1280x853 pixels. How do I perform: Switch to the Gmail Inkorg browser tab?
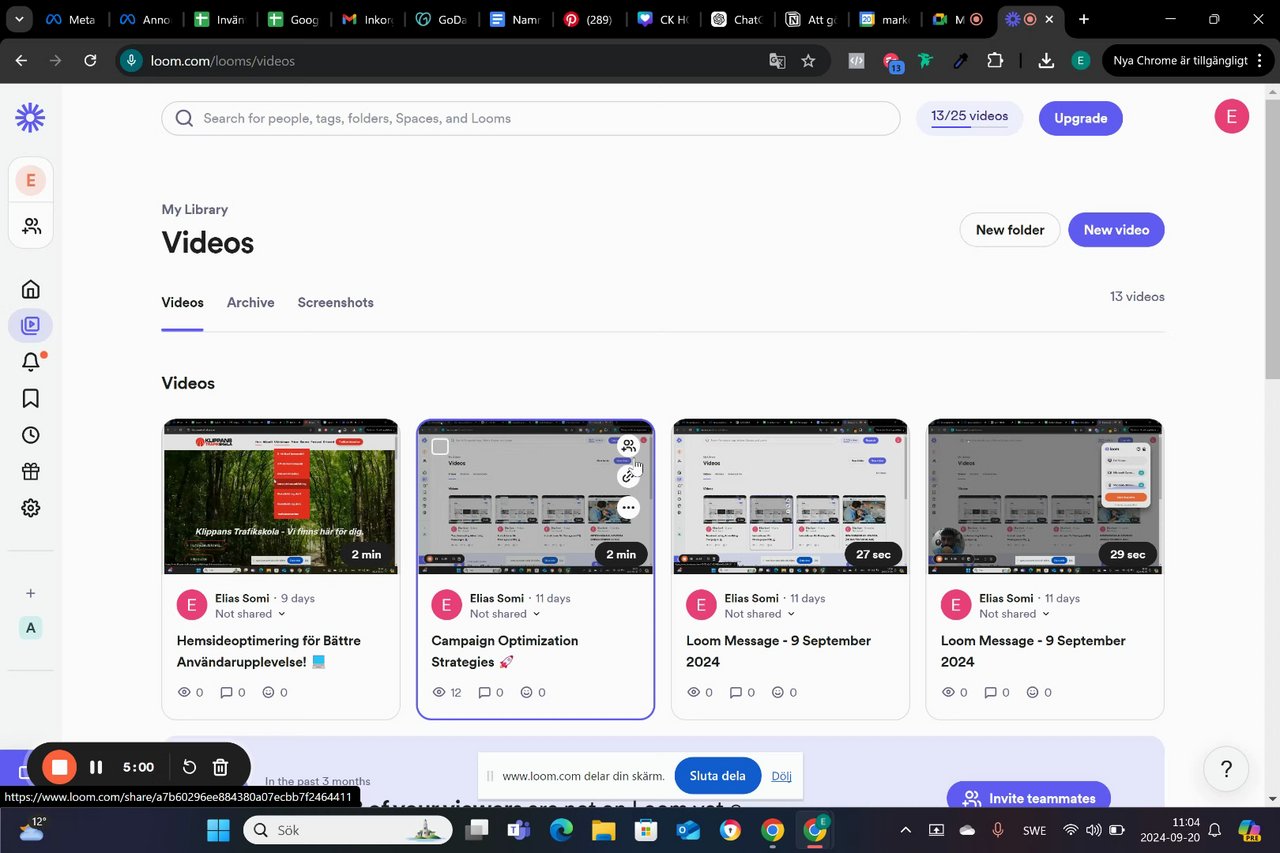click(366, 19)
